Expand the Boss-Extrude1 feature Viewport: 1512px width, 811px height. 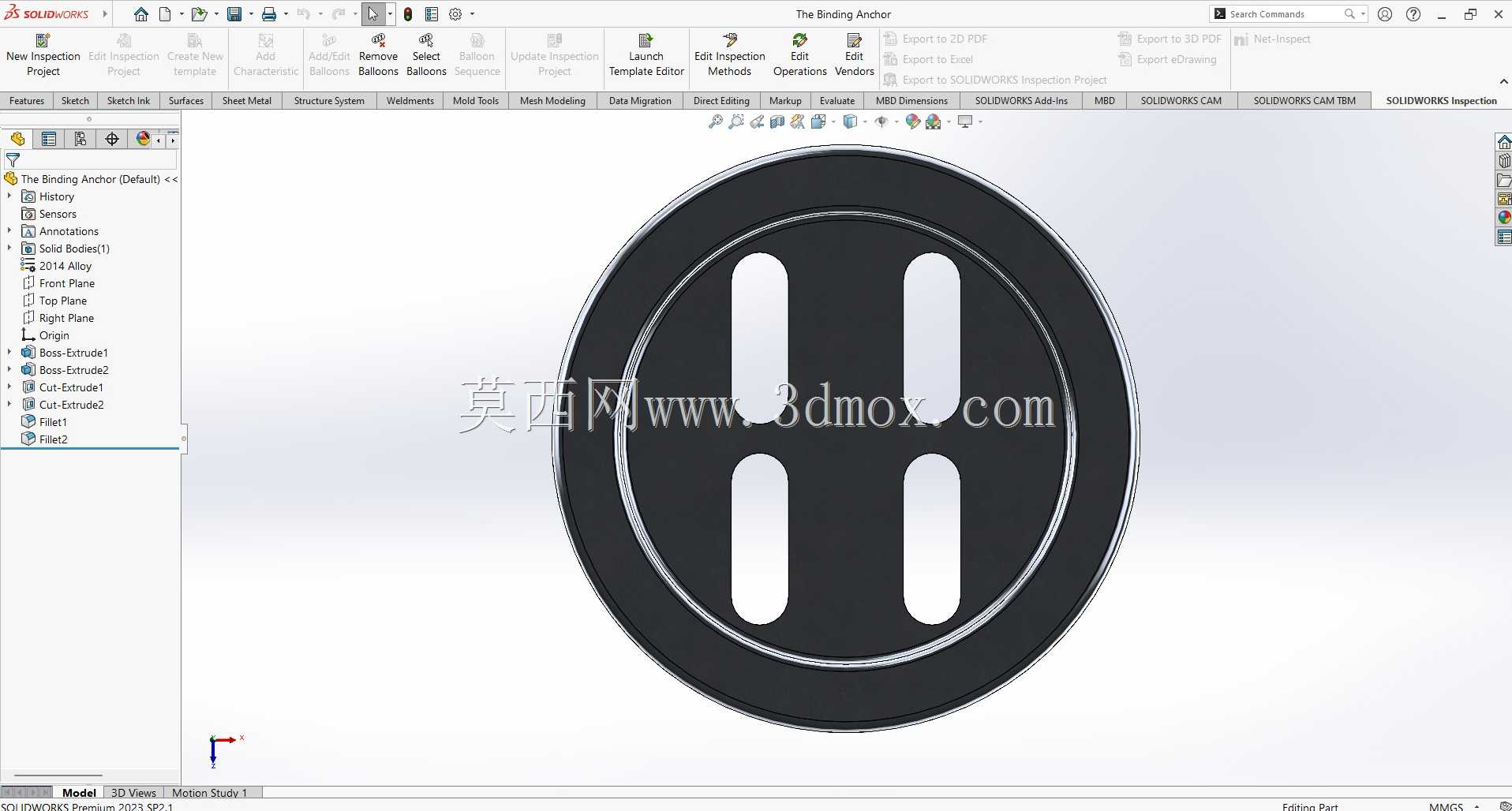point(9,352)
